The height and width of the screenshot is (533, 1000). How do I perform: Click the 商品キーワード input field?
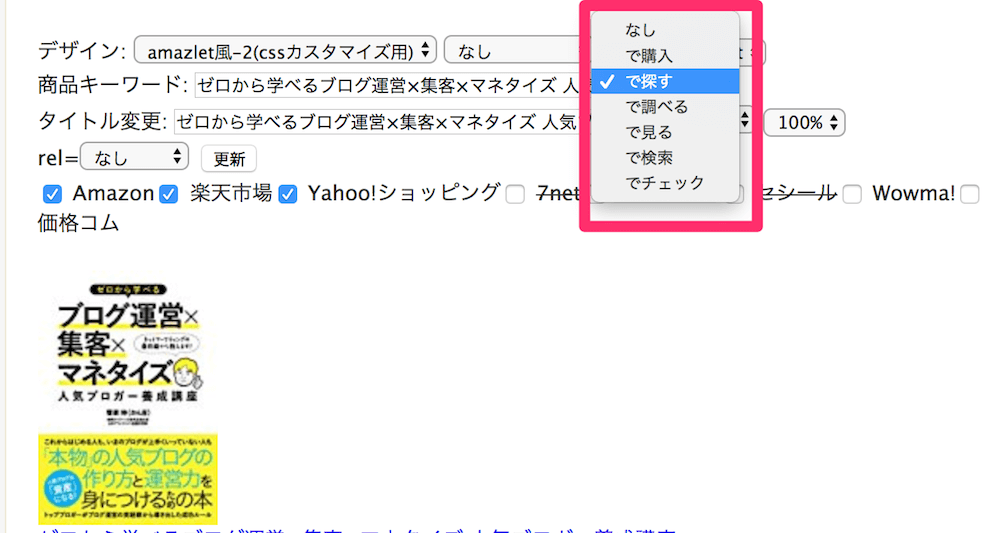[x=387, y=85]
